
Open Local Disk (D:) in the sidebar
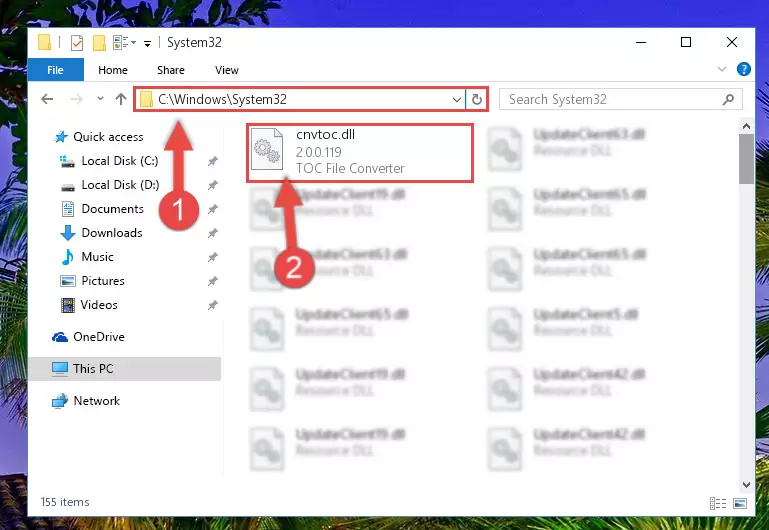pyautogui.click(x=120, y=185)
